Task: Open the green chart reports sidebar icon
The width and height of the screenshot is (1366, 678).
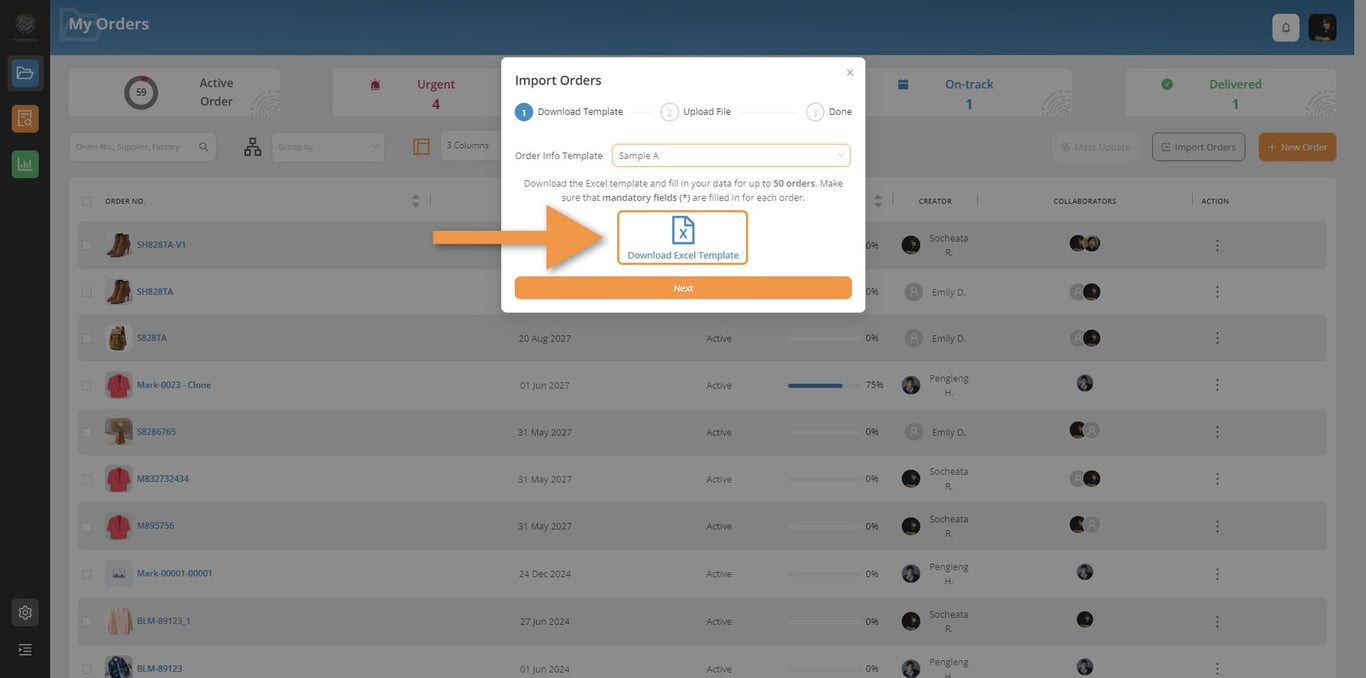Action: (25, 164)
